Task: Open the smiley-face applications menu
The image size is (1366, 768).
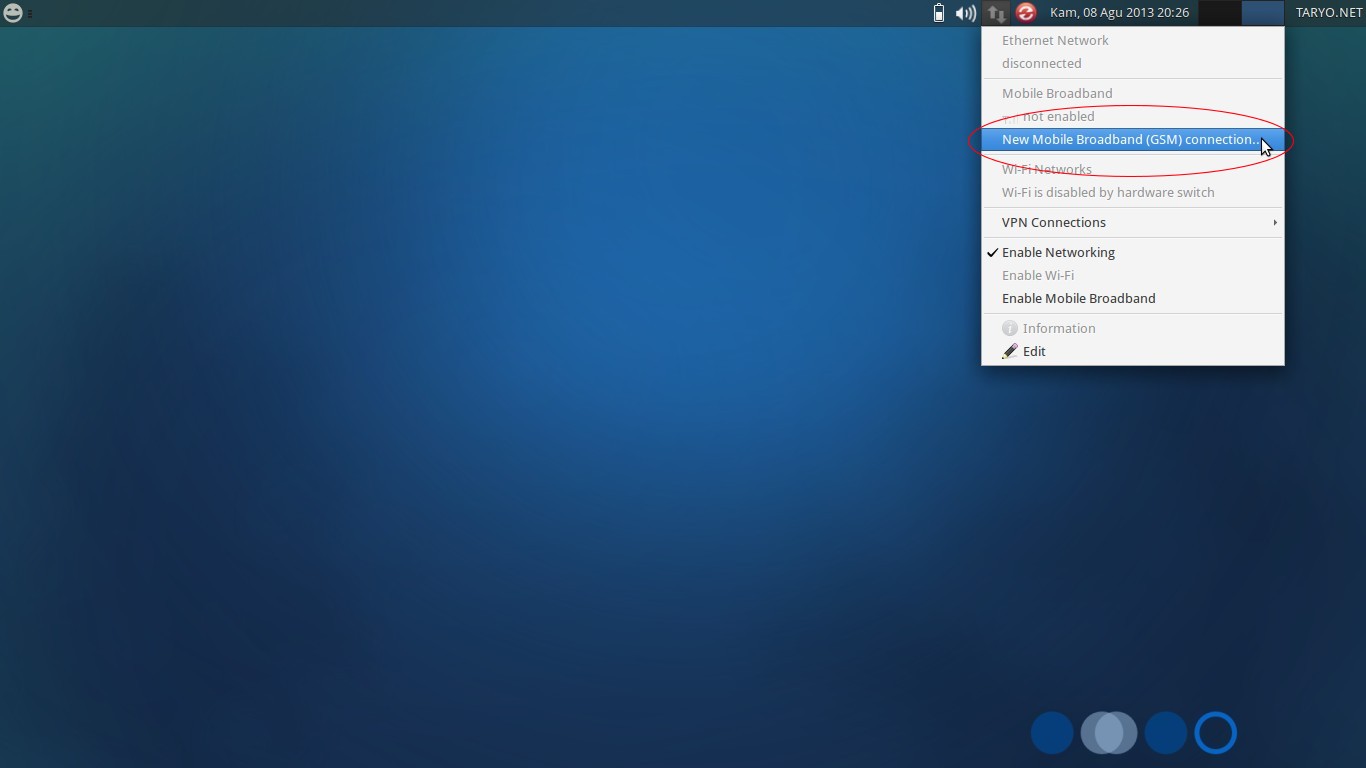Action: (x=13, y=13)
